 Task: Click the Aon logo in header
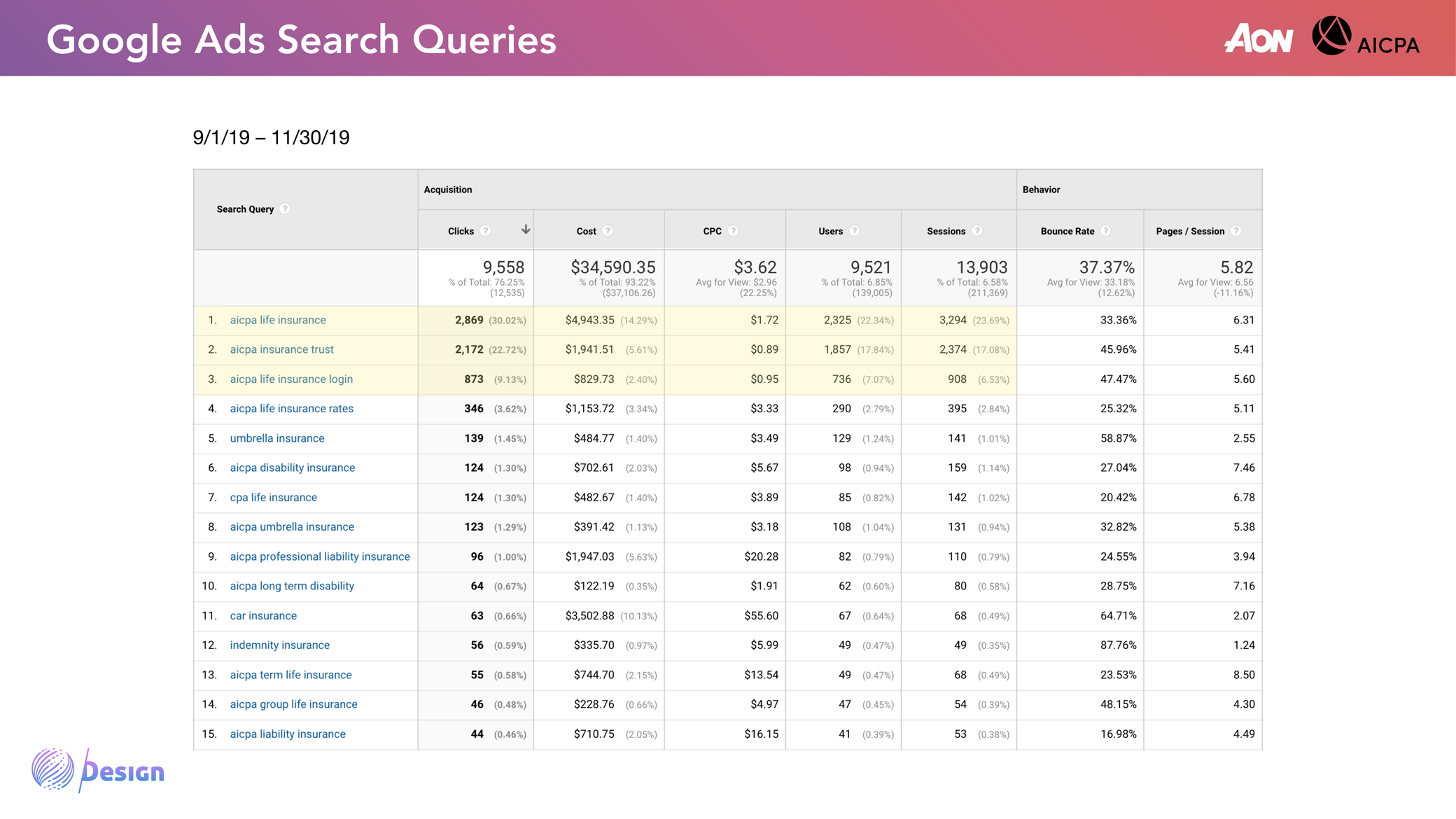click(1259, 38)
